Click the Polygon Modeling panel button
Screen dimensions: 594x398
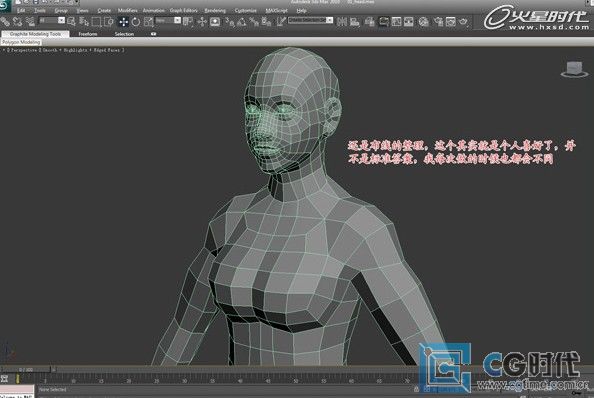pyautogui.click(x=21, y=42)
